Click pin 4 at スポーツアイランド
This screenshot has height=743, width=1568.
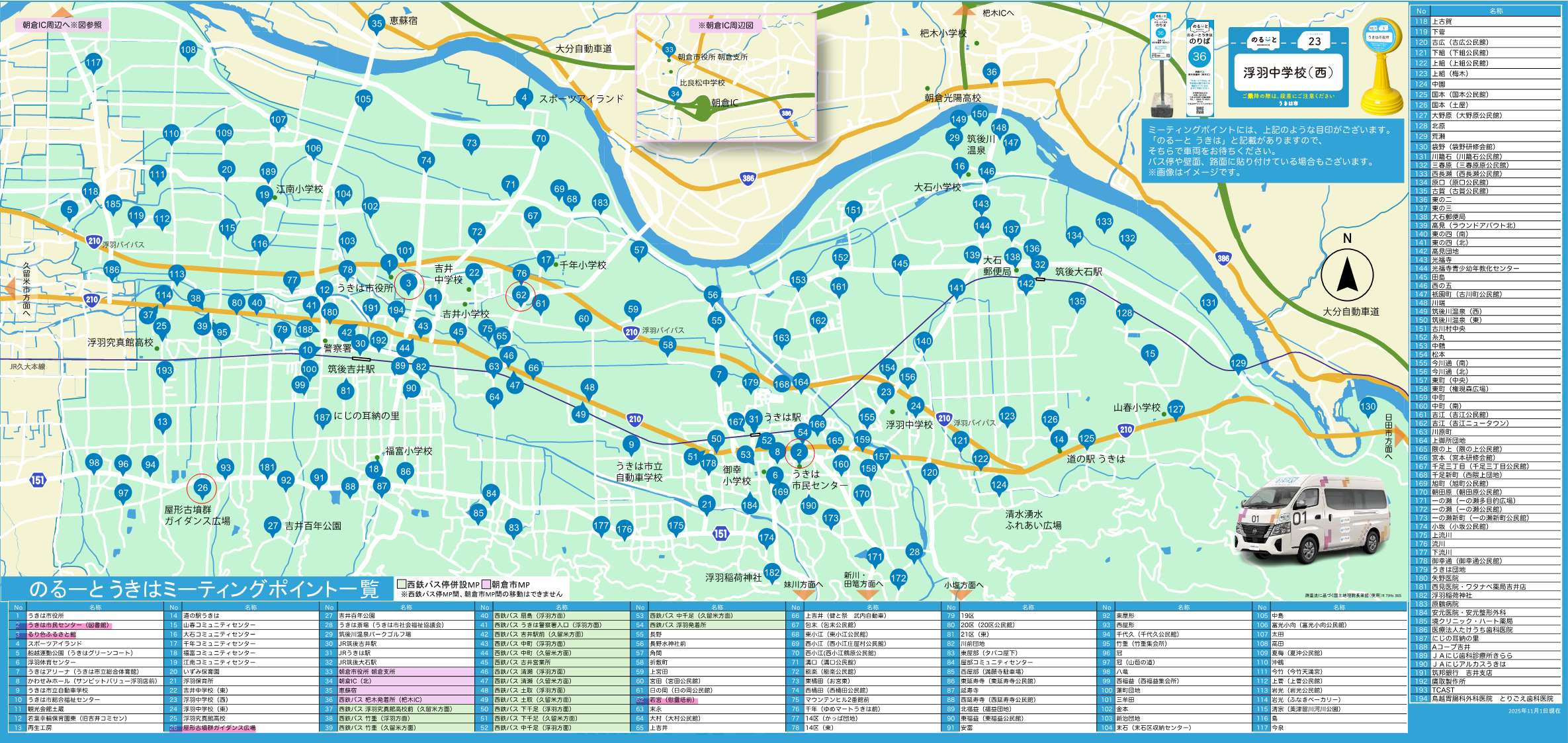[524, 98]
